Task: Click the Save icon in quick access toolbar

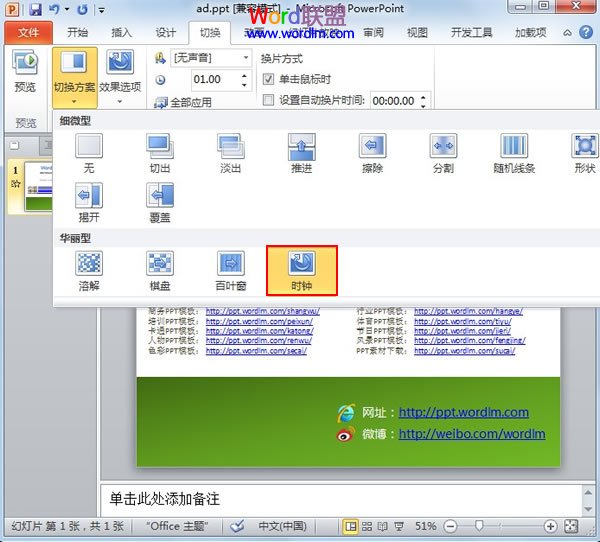Action: pyautogui.click(x=35, y=9)
